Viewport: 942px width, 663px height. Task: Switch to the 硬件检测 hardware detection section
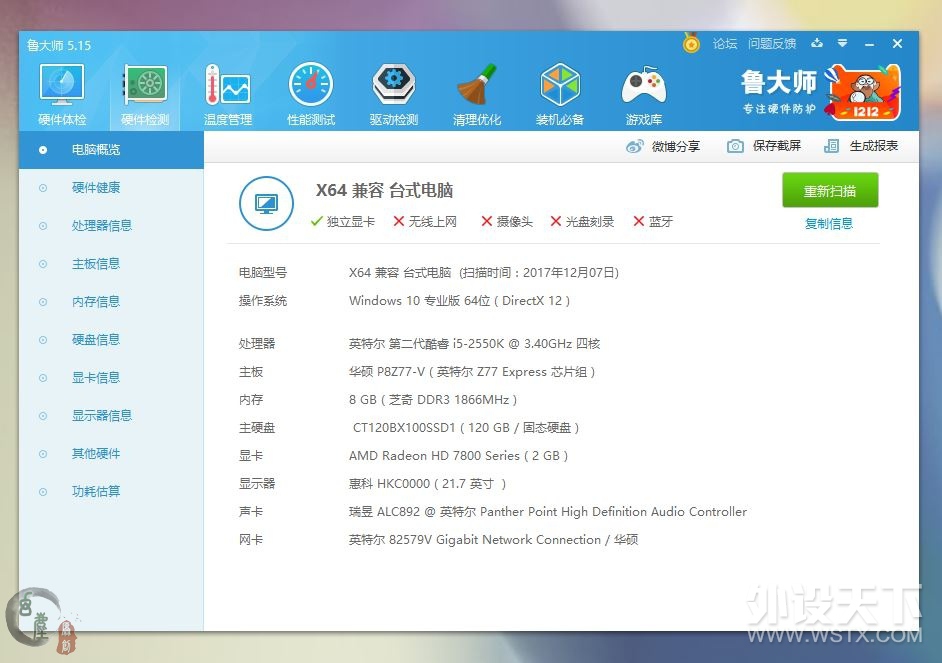[145, 95]
